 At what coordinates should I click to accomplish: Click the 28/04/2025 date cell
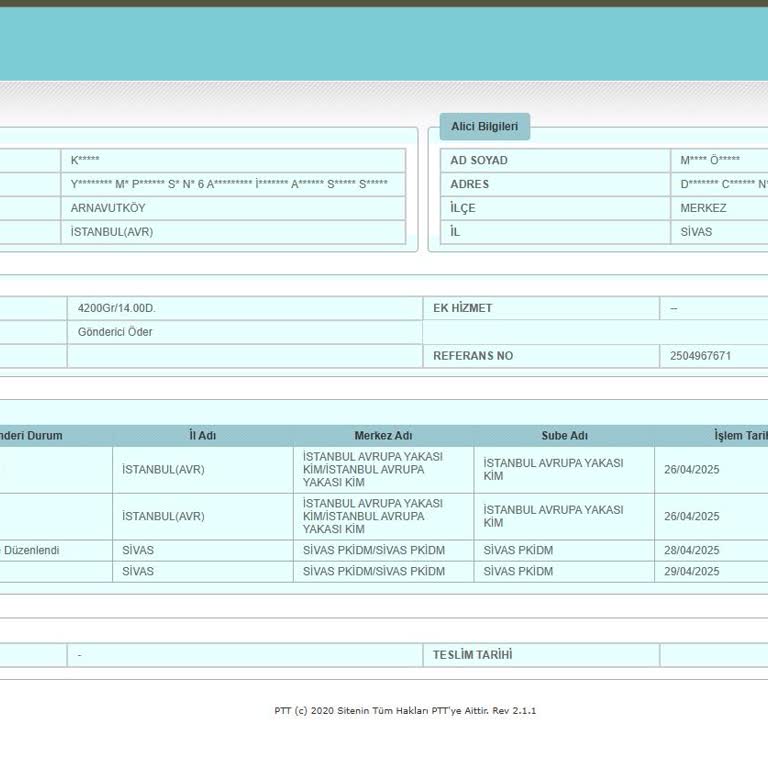coord(693,551)
